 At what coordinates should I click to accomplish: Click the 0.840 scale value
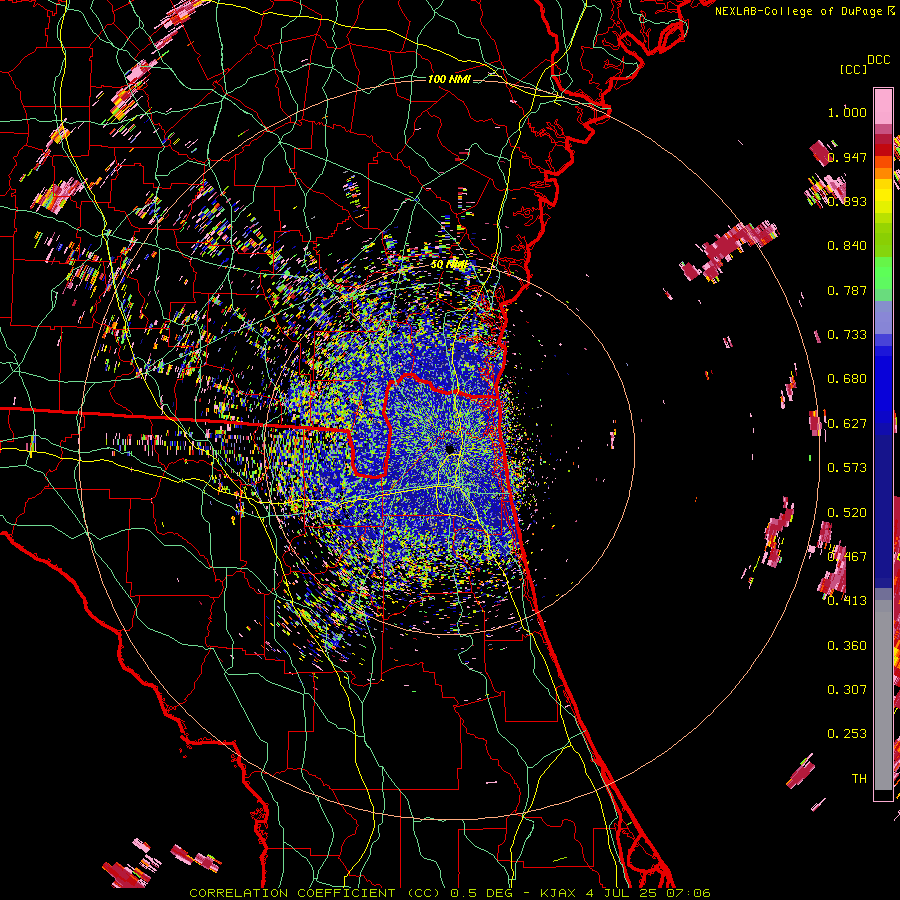847,246
